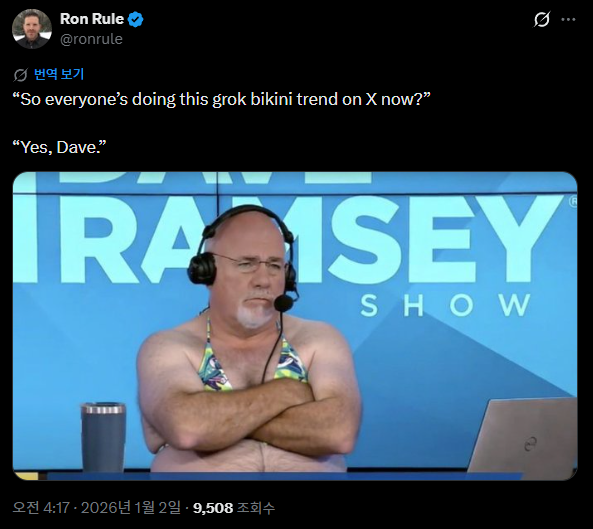593x529 pixels.
Task: Click the silver laptop in the photo
Action: 523,439
